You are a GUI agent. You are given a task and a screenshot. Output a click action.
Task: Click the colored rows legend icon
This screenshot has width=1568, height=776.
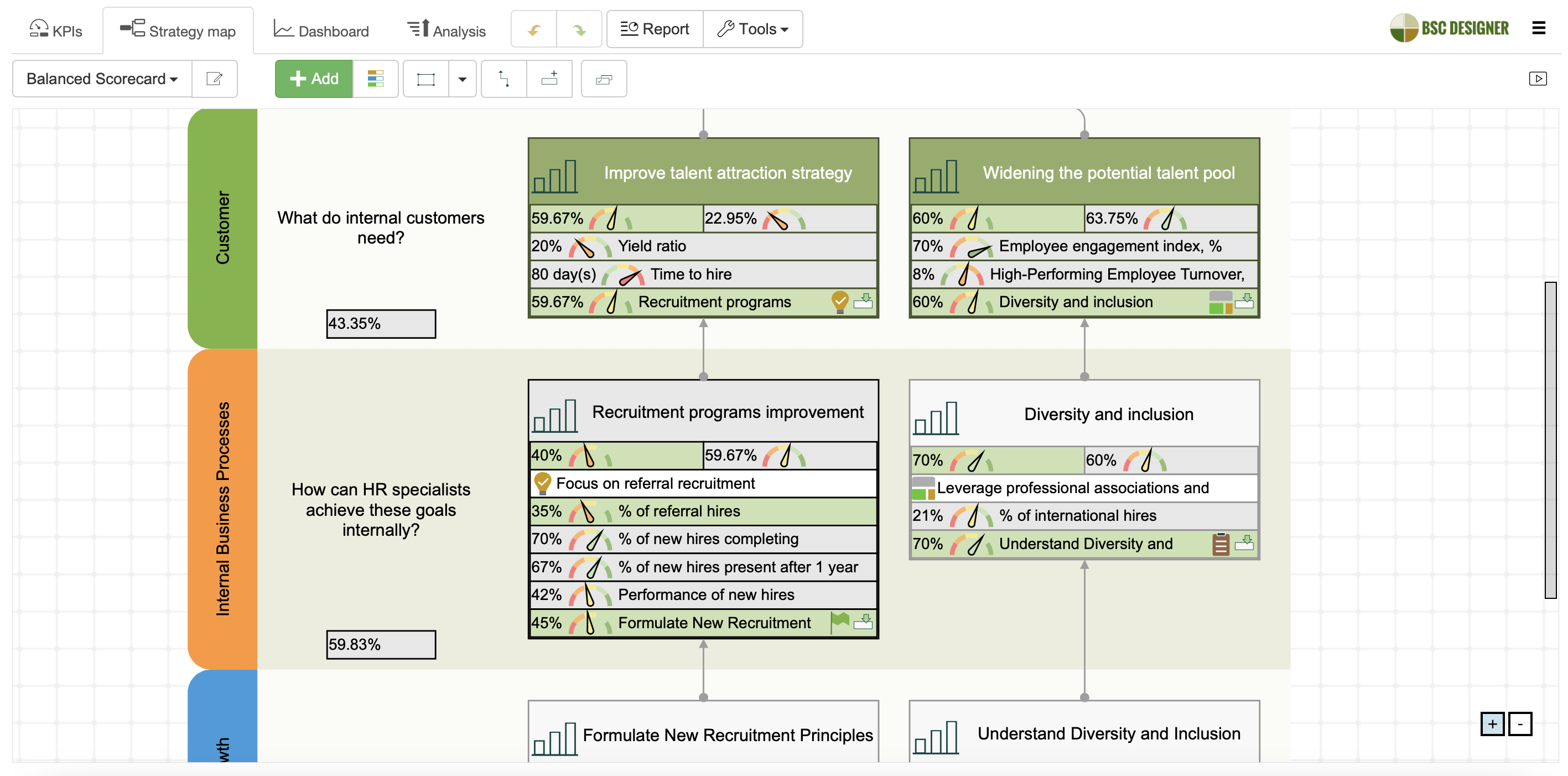pyautogui.click(x=375, y=79)
